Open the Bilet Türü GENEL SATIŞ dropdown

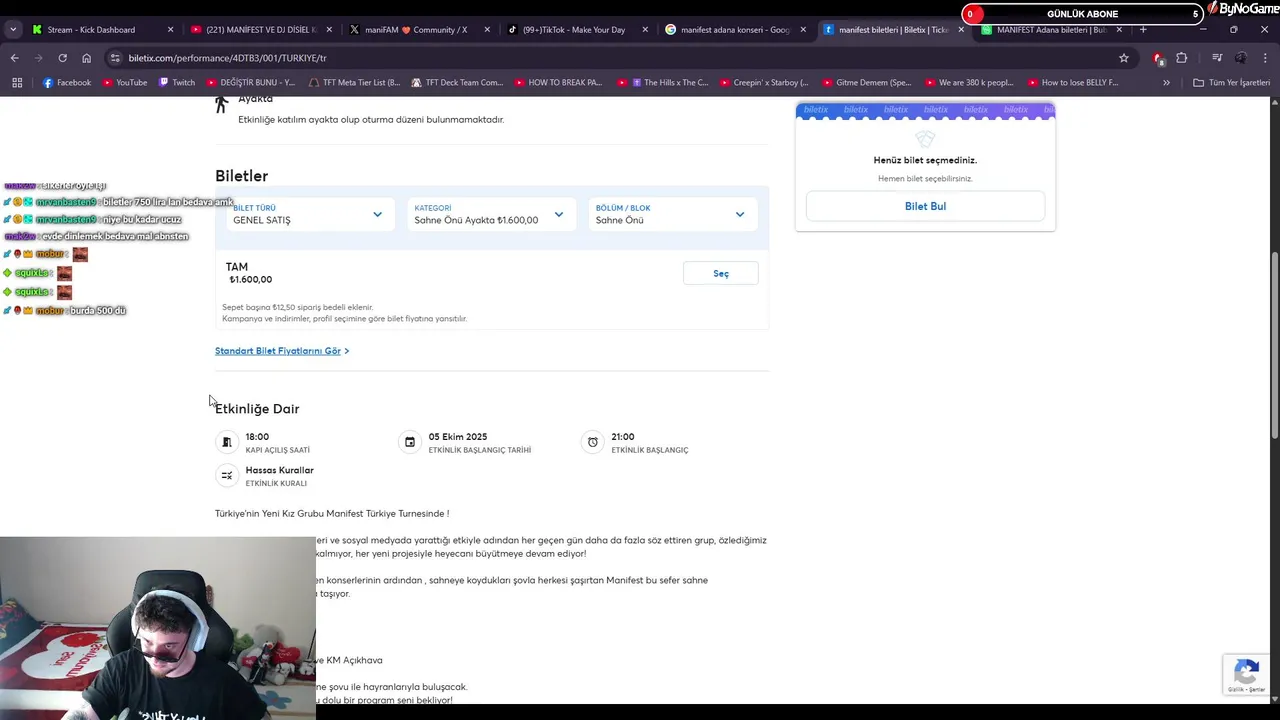coord(309,214)
